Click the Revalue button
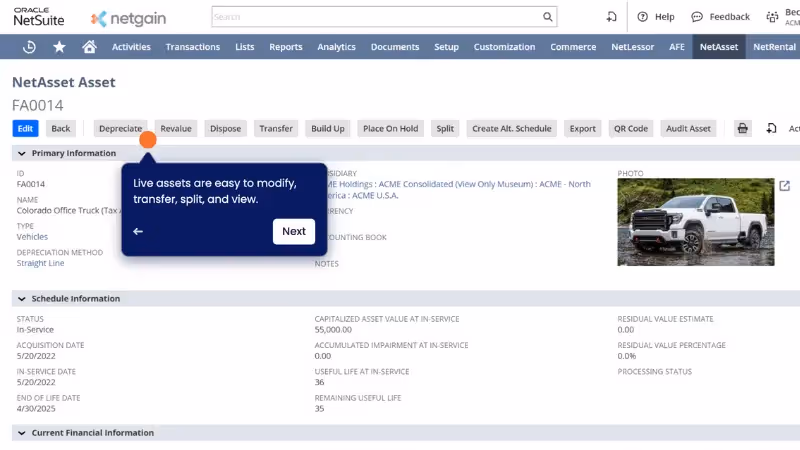Image resolution: width=800 pixels, height=450 pixels. 176,129
